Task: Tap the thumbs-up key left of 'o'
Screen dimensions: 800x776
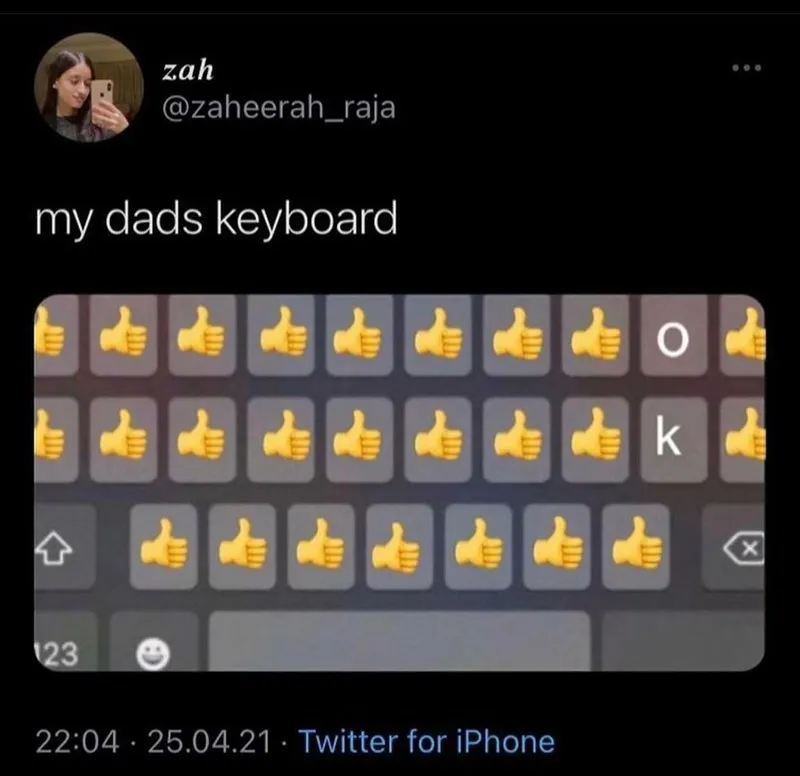Action: [595, 335]
